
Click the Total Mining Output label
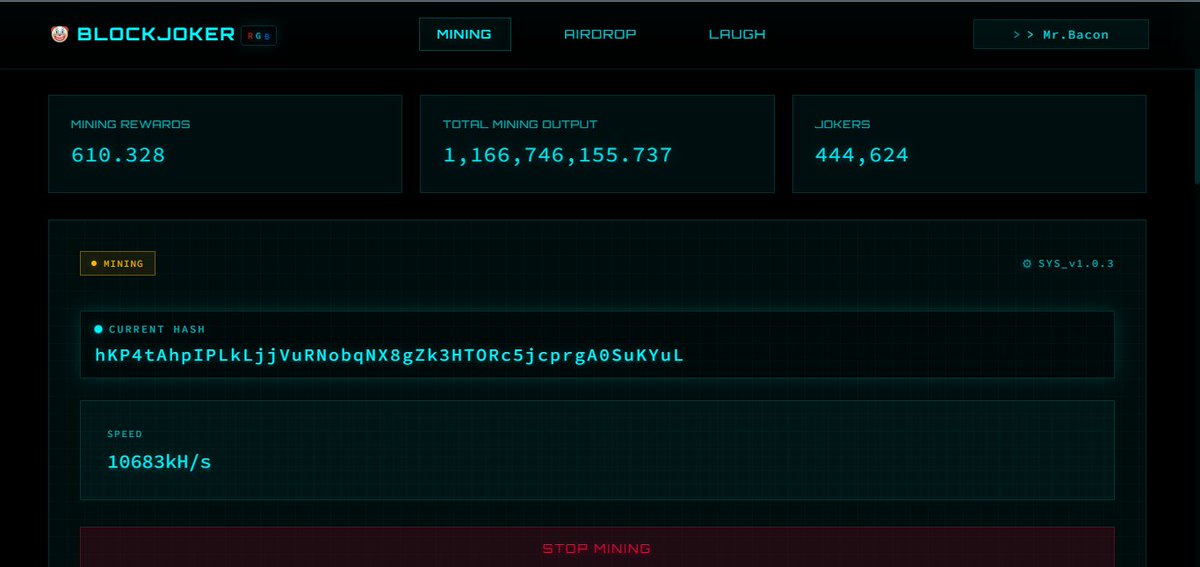coord(520,124)
